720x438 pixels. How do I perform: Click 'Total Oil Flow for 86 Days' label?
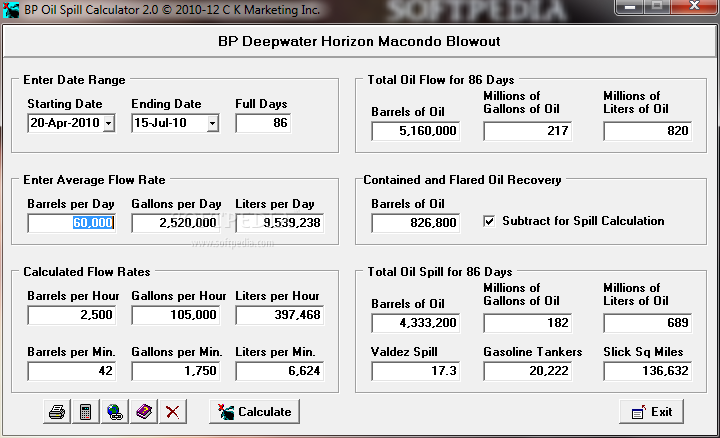coord(441,80)
